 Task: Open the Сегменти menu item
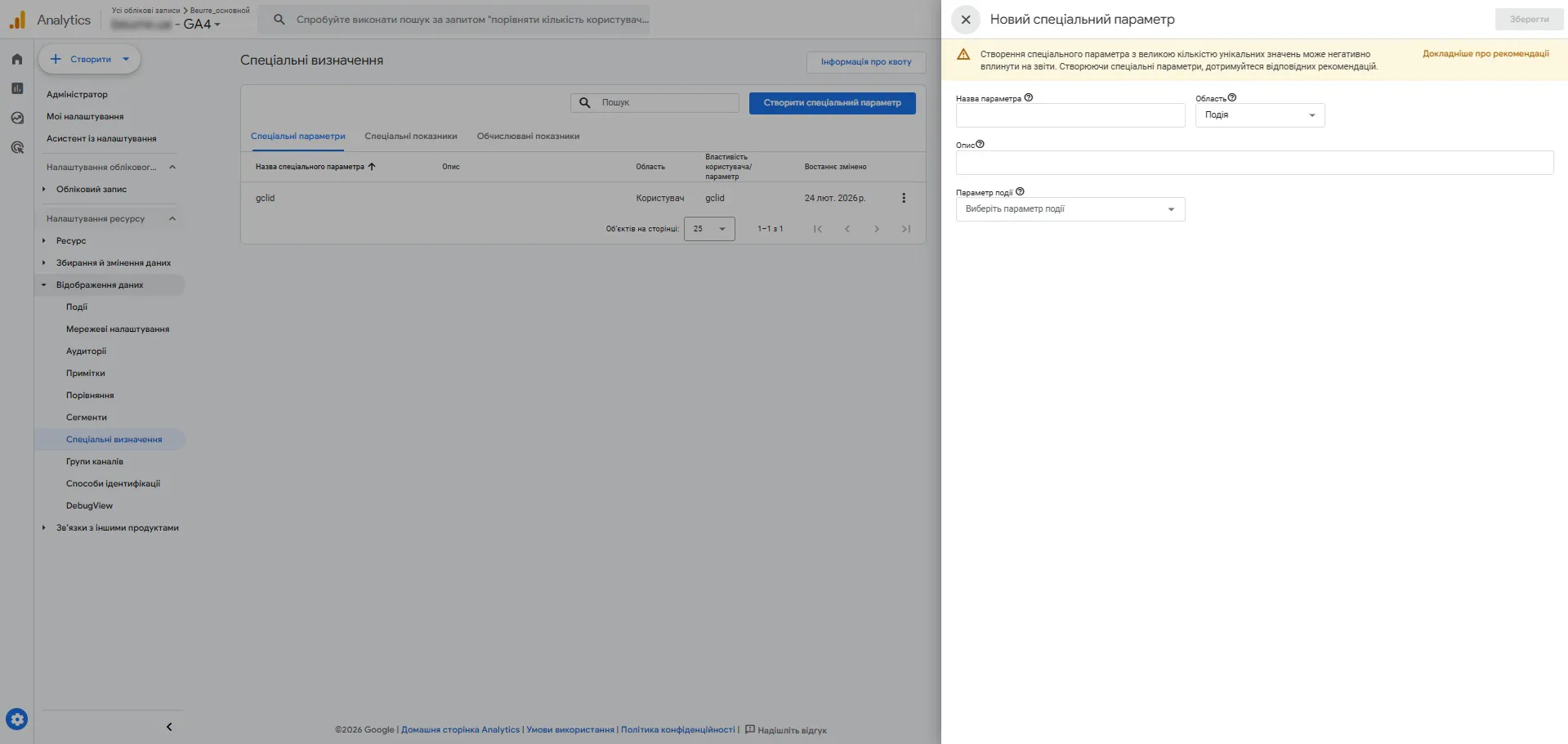[x=87, y=417]
